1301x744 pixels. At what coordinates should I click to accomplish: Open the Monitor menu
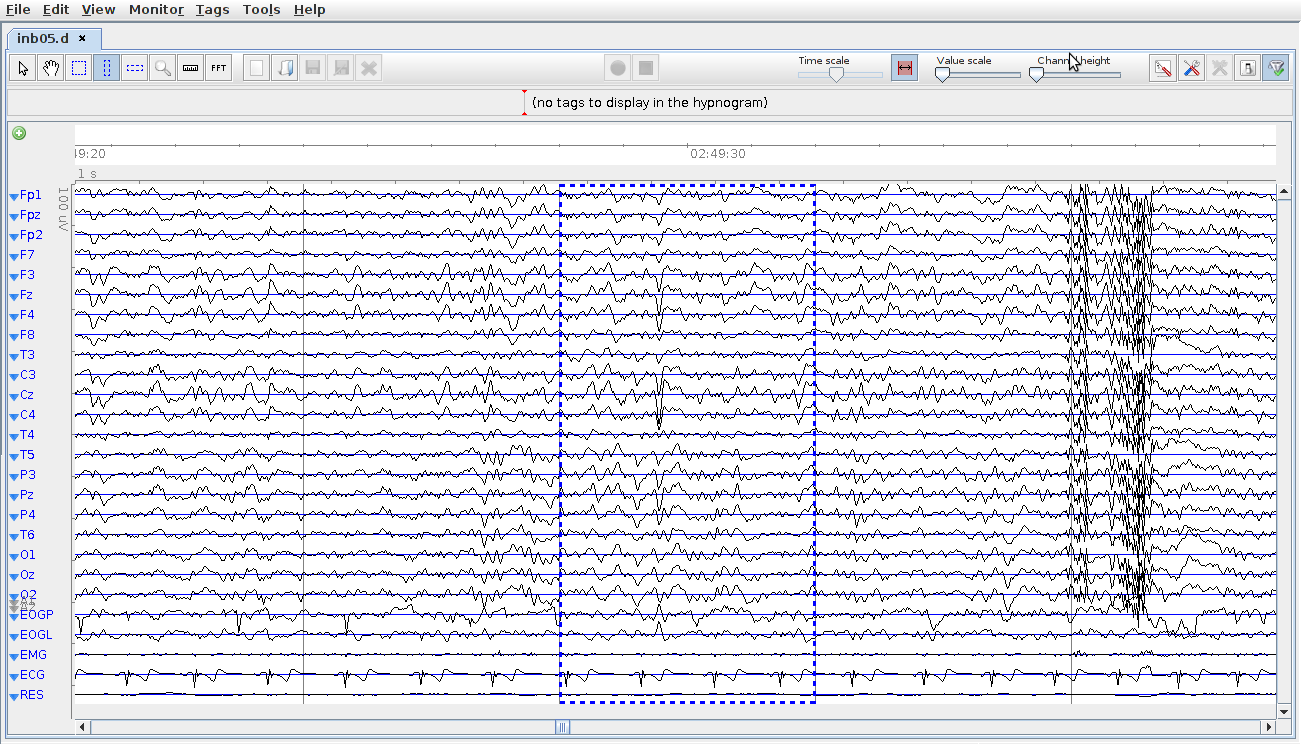(x=156, y=9)
